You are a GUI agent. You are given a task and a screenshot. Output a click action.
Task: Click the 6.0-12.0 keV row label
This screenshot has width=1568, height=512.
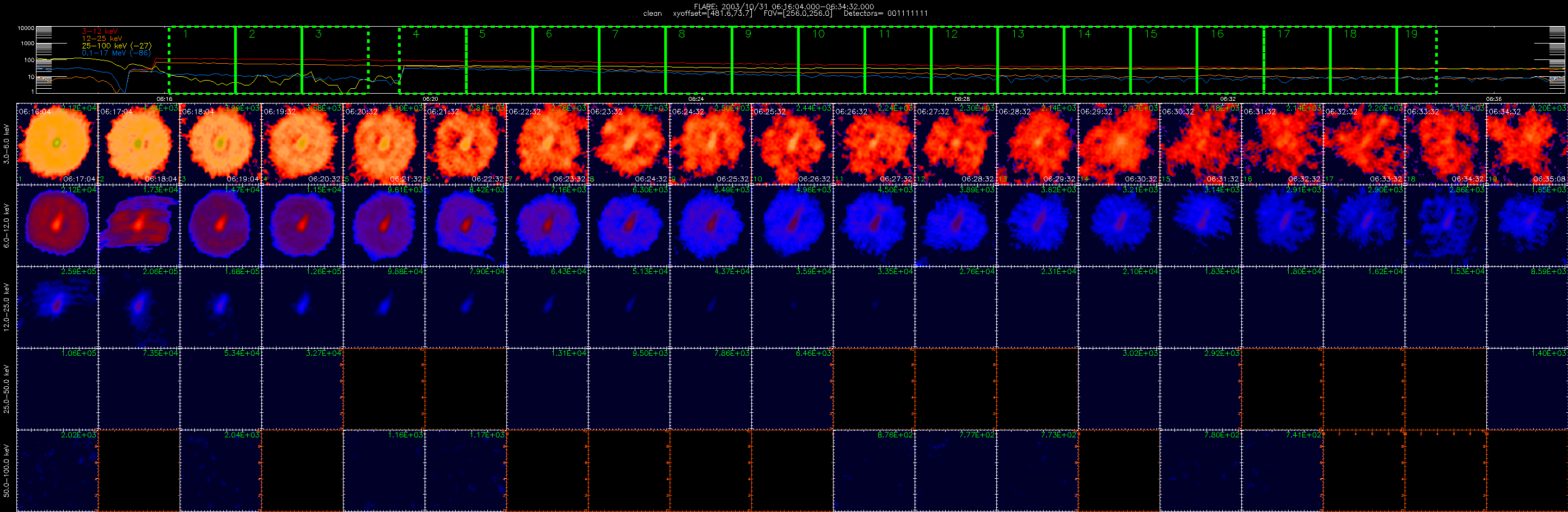tap(7, 225)
